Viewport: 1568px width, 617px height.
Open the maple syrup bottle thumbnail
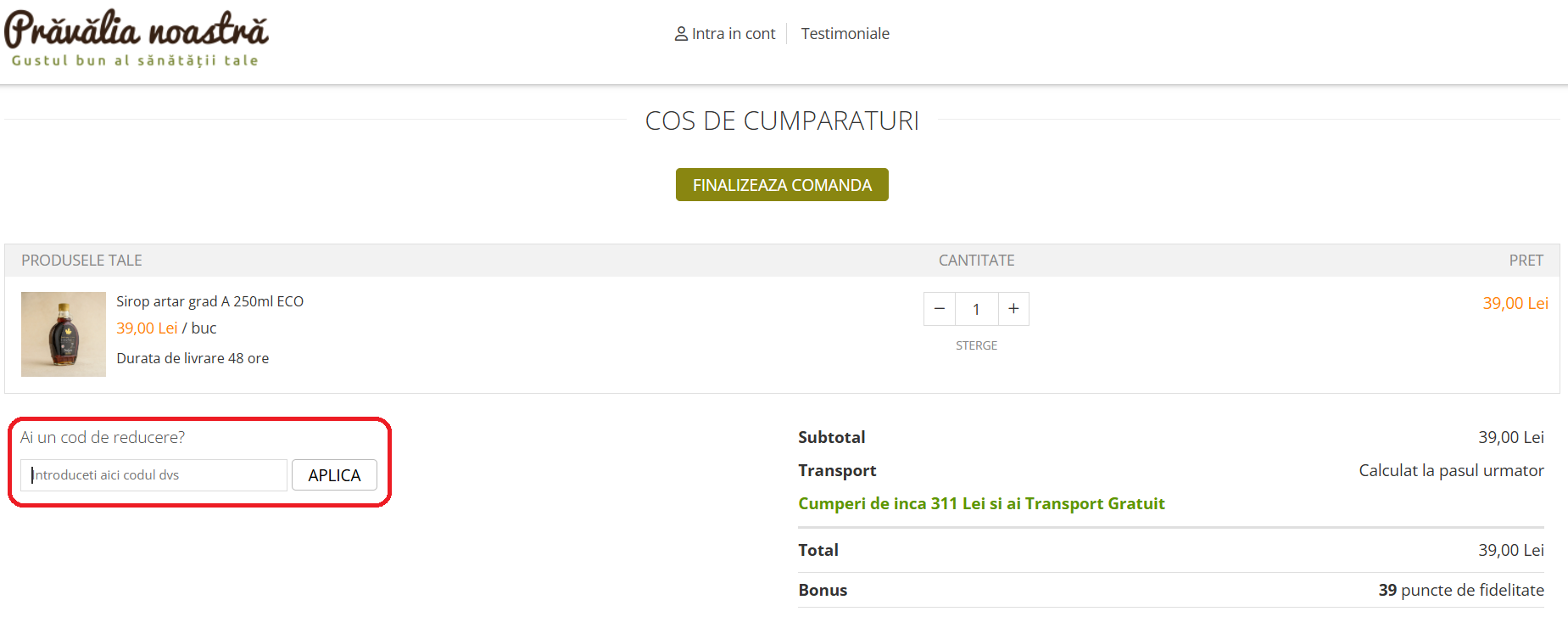pos(64,334)
